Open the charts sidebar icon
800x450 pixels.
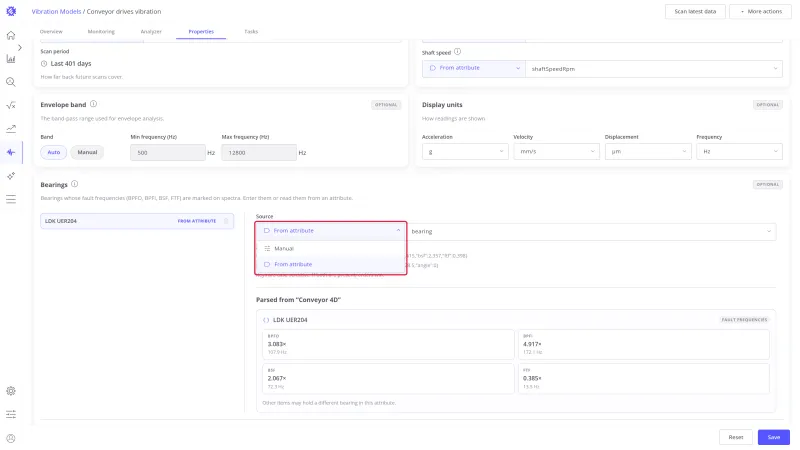point(11,59)
